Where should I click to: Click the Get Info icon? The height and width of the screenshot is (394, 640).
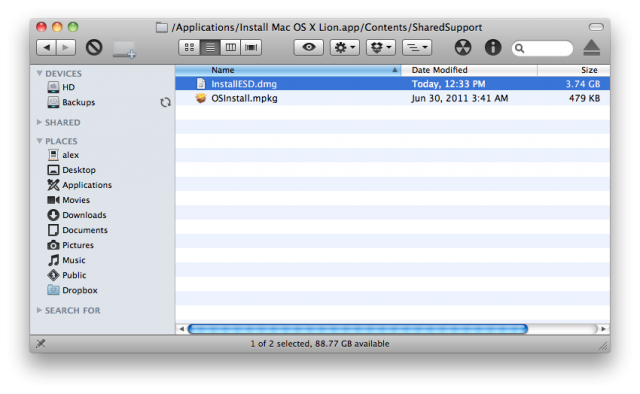(x=493, y=47)
